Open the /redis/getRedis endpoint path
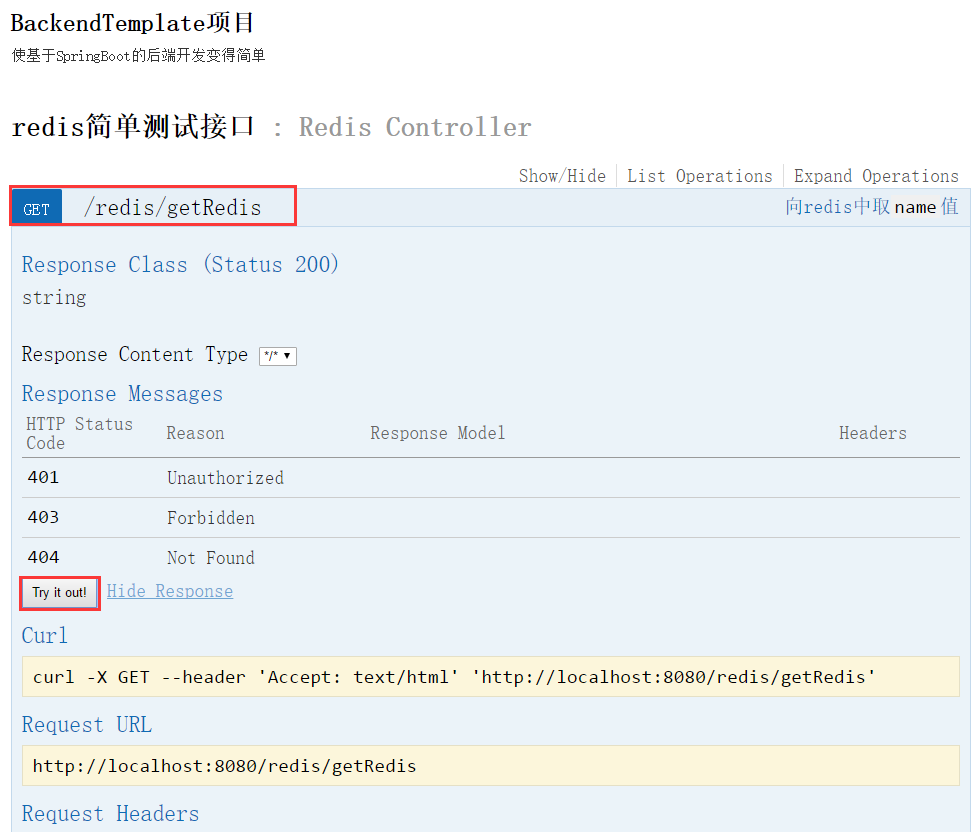This screenshot has width=974, height=832. tap(173, 208)
